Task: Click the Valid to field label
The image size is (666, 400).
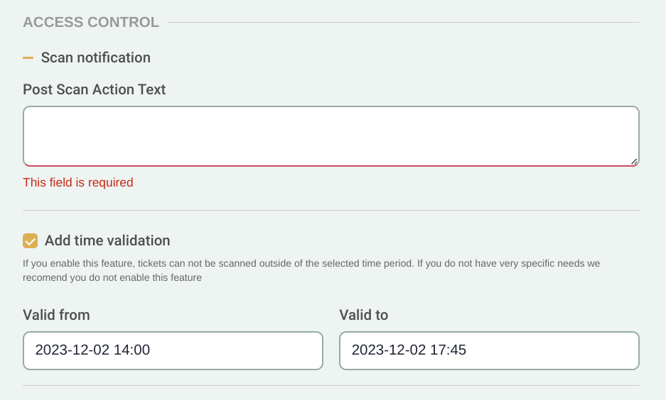Action: [x=363, y=315]
